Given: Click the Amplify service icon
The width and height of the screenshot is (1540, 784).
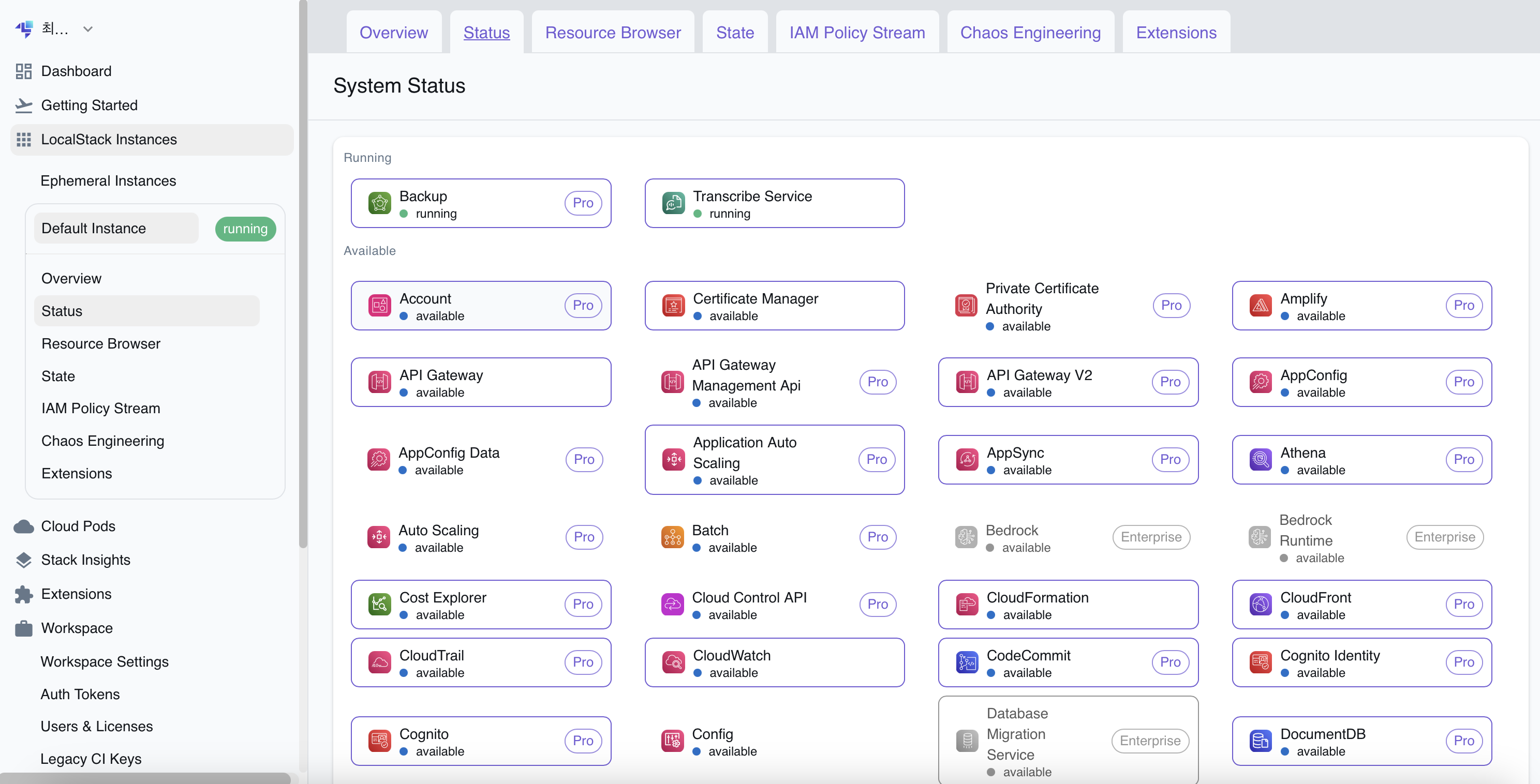Looking at the screenshot, I should click(1261, 305).
